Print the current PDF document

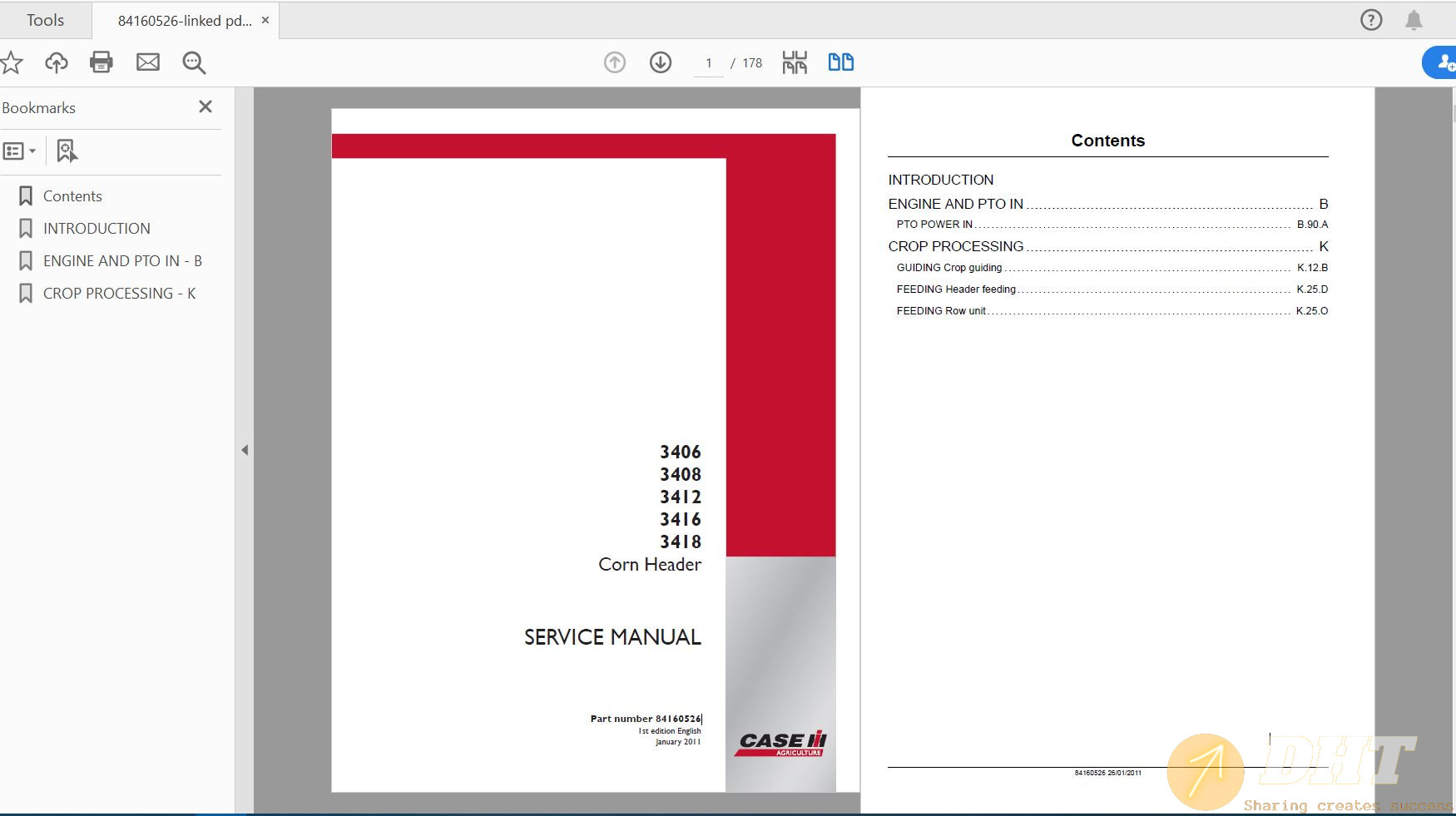pos(102,62)
